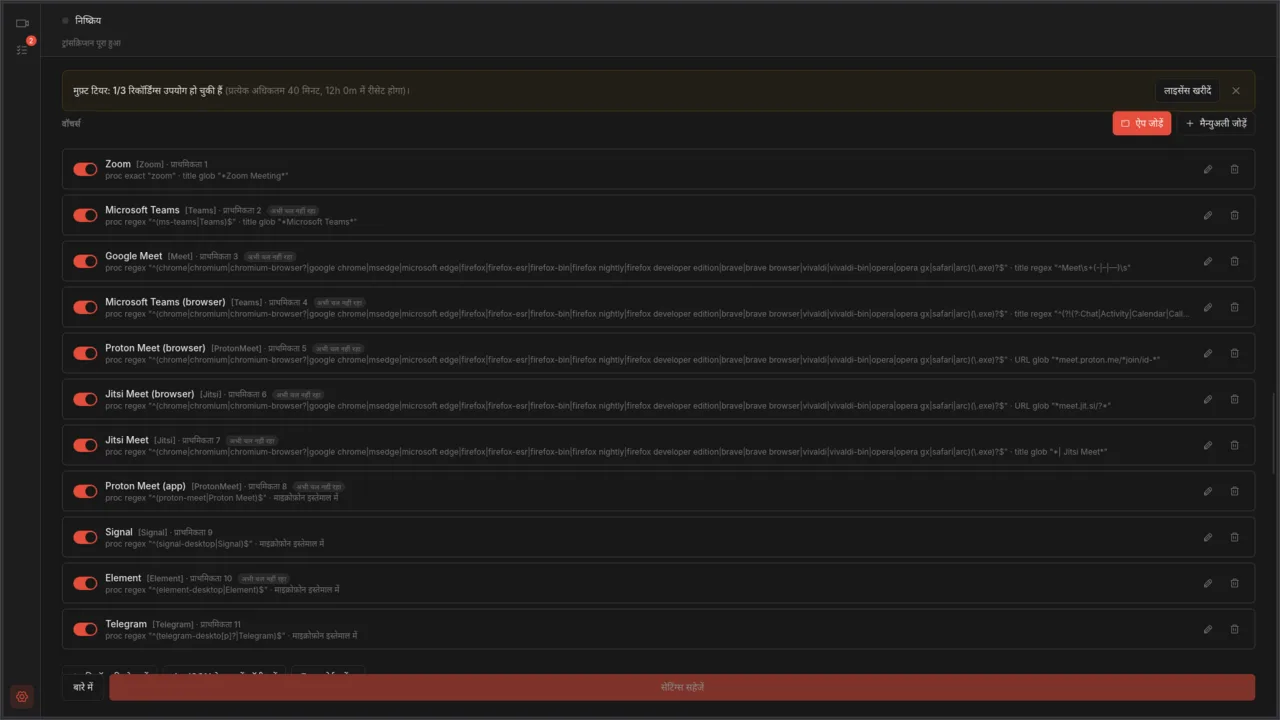Toggle the Signal trigger switch

[x=85, y=537]
